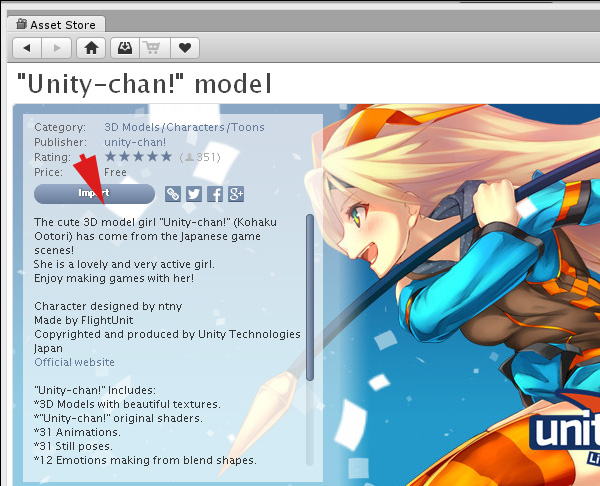Click "*3D Models with beautiful textures." line
This screenshot has width=600, height=486.
pyautogui.click(x=127, y=404)
